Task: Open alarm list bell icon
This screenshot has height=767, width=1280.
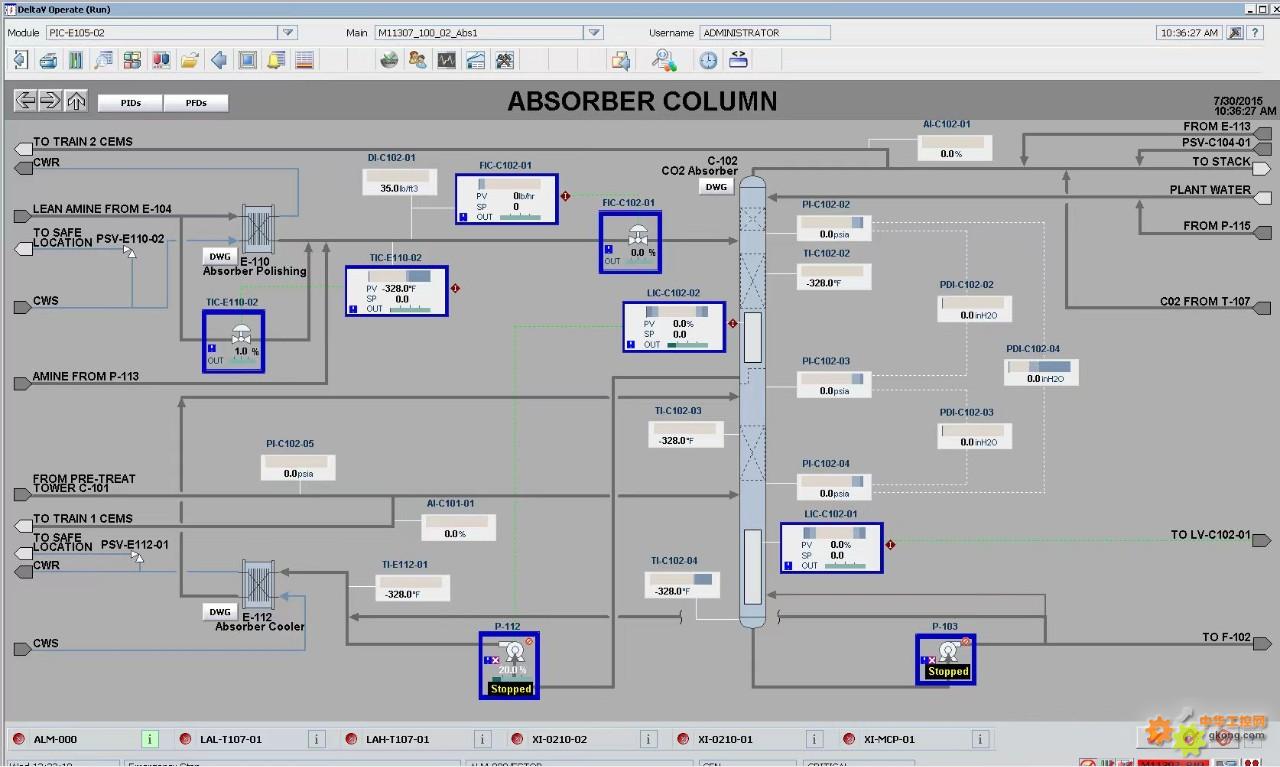Action: coord(275,60)
